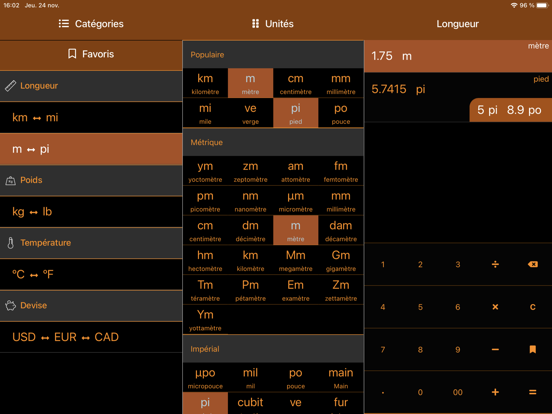Select dm décimètre unit
This screenshot has height=414, width=552.
pyautogui.click(x=250, y=230)
